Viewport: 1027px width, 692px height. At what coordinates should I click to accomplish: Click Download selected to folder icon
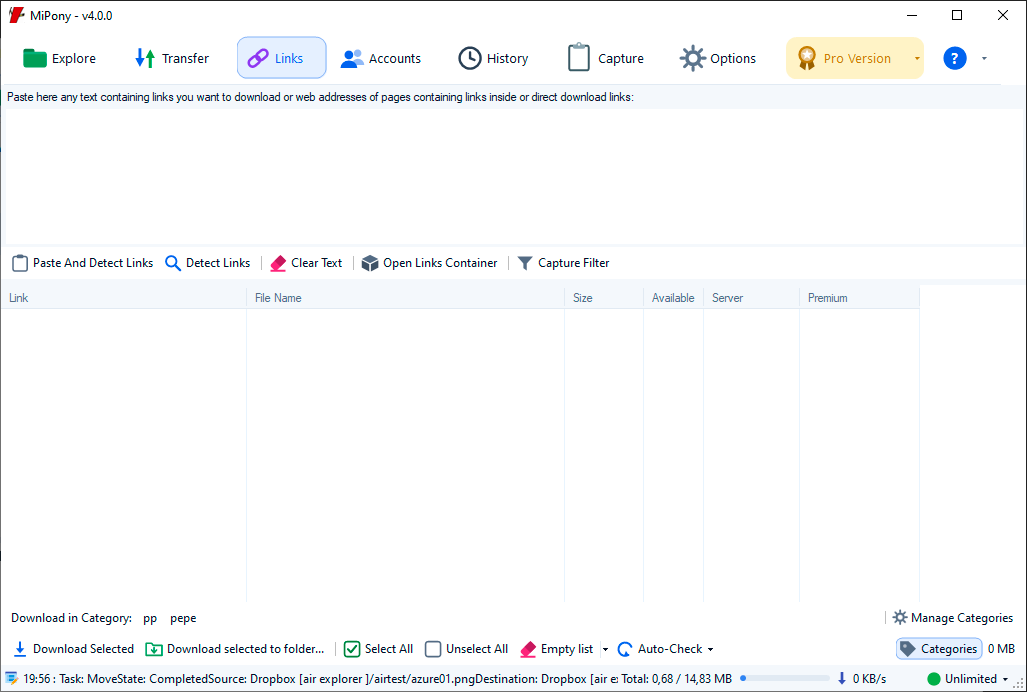[x=154, y=649]
